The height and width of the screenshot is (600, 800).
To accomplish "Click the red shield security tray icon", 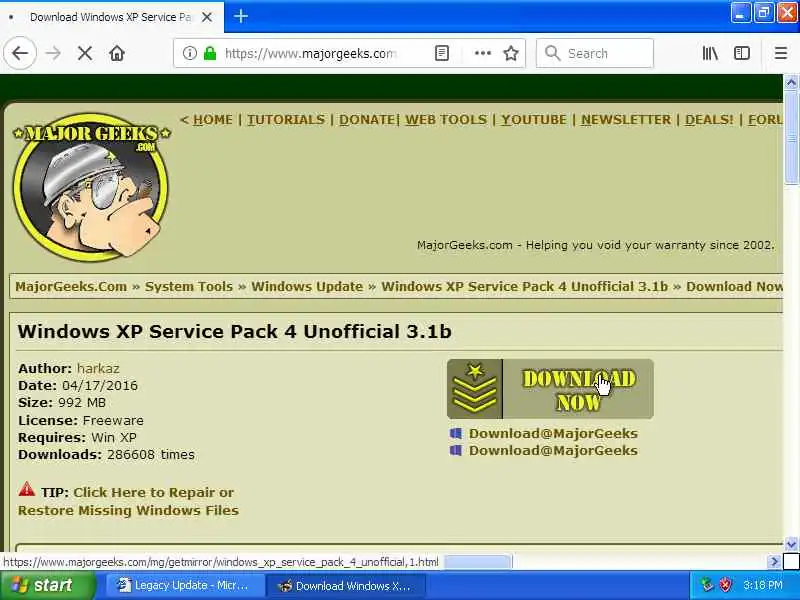I will pyautogui.click(x=726, y=585).
